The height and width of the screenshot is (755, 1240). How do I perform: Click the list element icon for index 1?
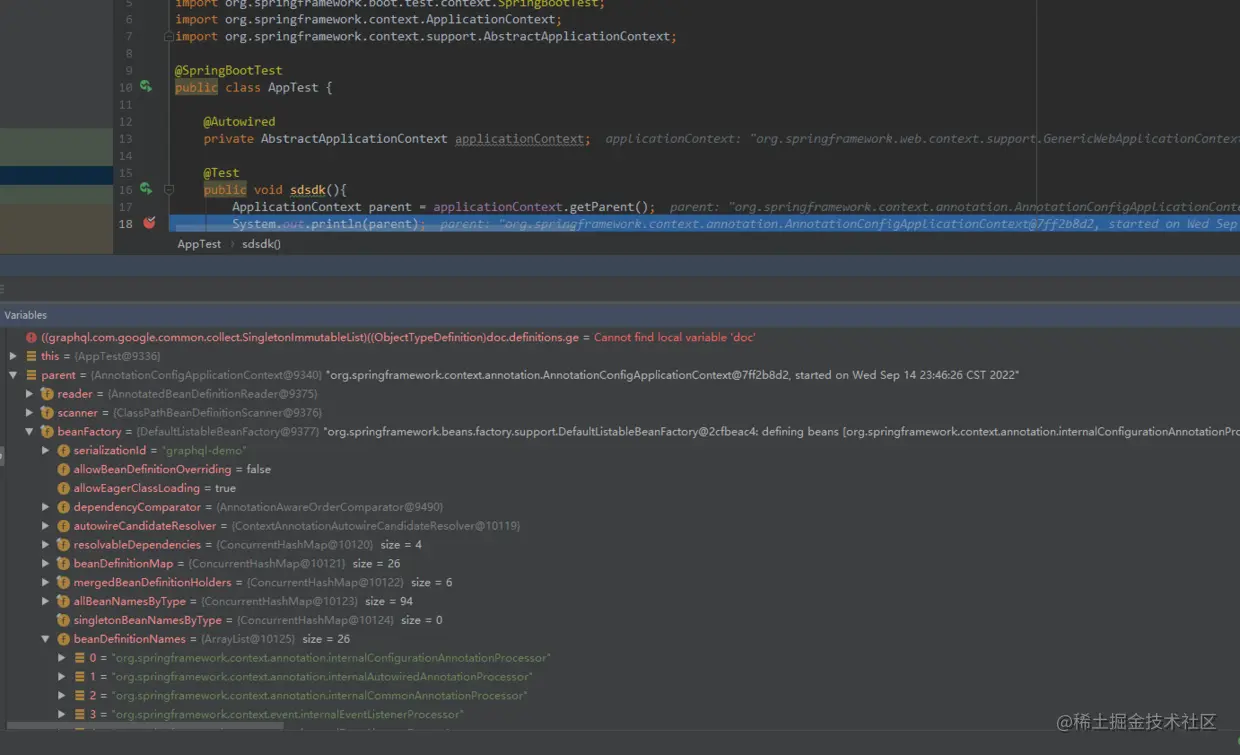[x=79, y=677]
